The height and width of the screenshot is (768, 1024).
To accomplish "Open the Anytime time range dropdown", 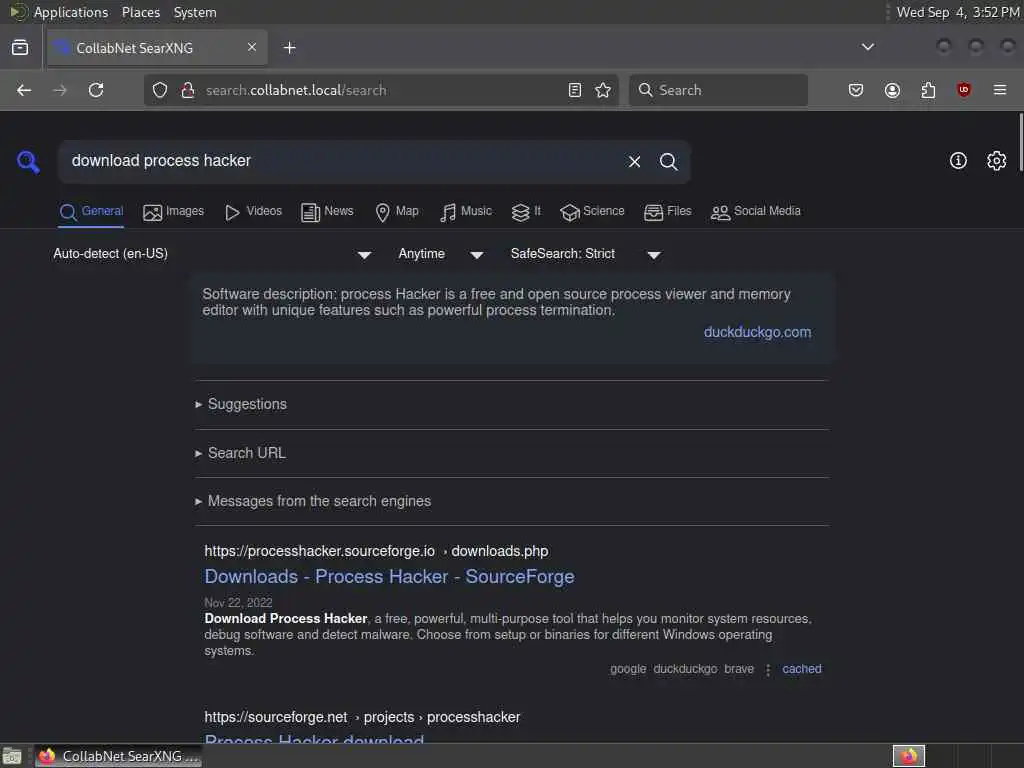I will point(441,254).
